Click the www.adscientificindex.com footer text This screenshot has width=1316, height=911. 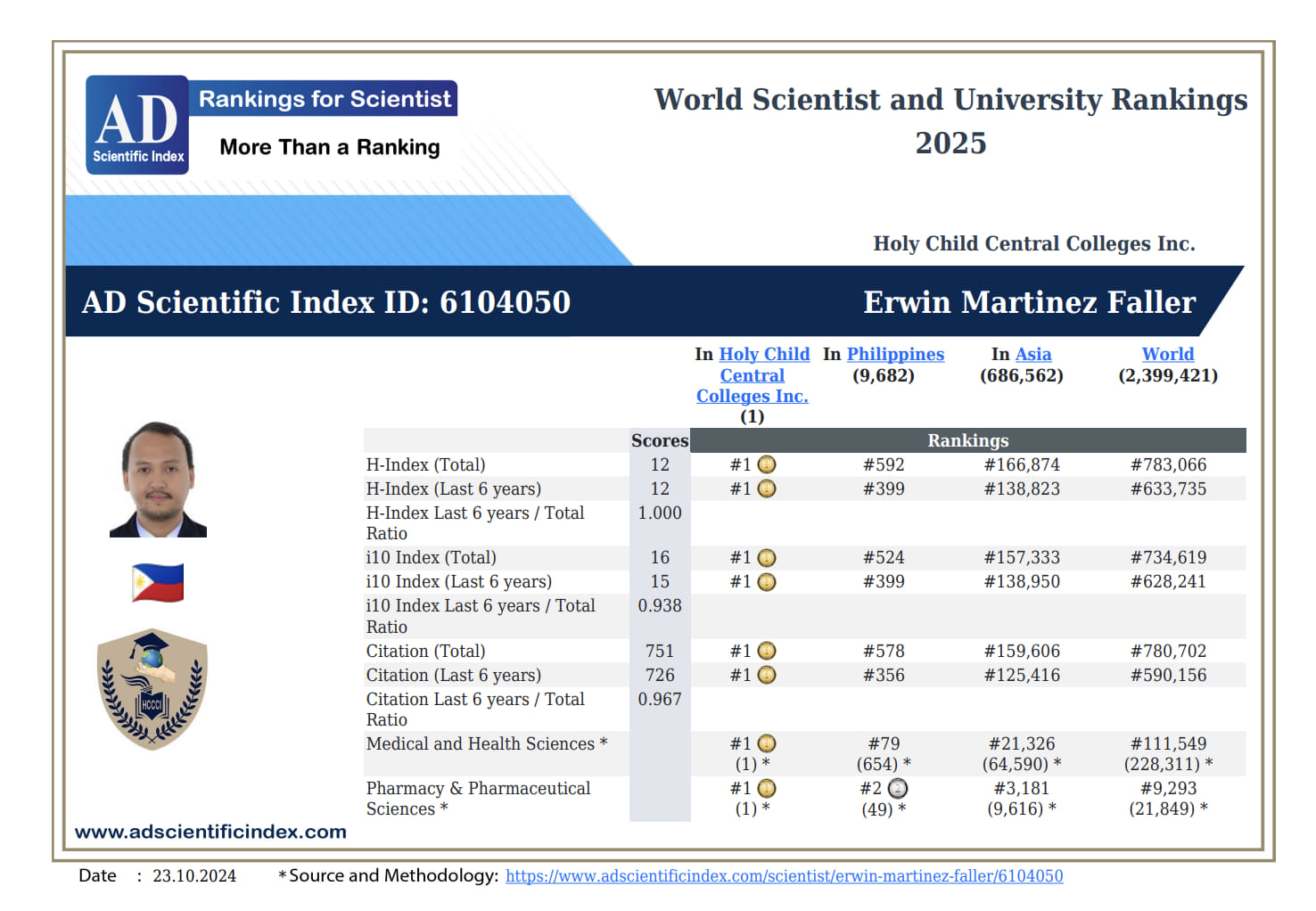[210, 832]
